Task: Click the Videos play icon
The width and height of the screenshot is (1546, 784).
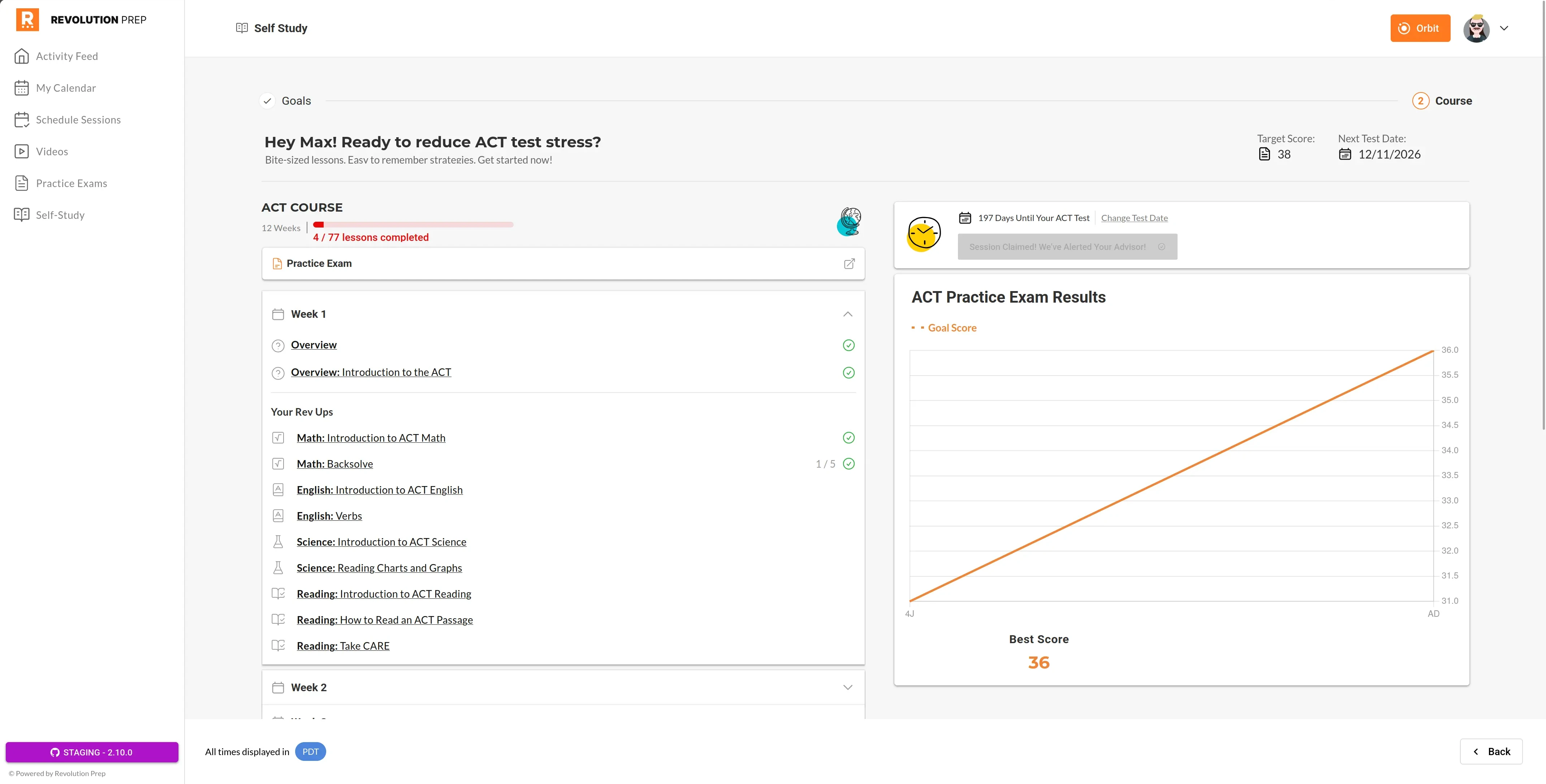Action: point(22,151)
